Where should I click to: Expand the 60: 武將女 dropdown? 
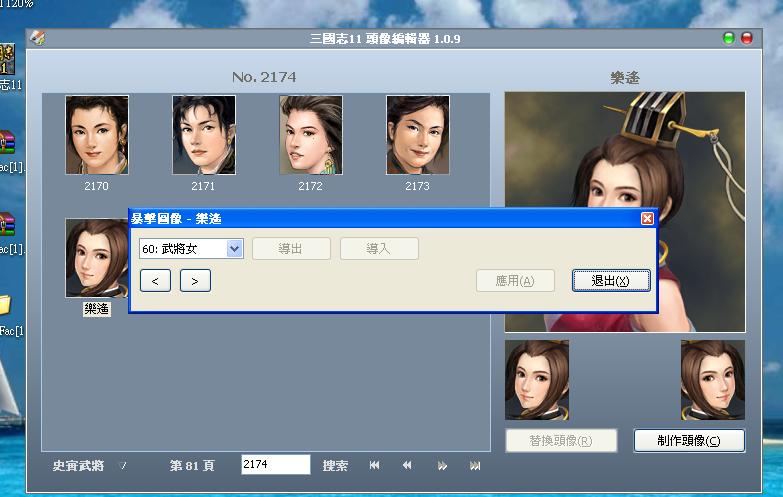(235, 249)
